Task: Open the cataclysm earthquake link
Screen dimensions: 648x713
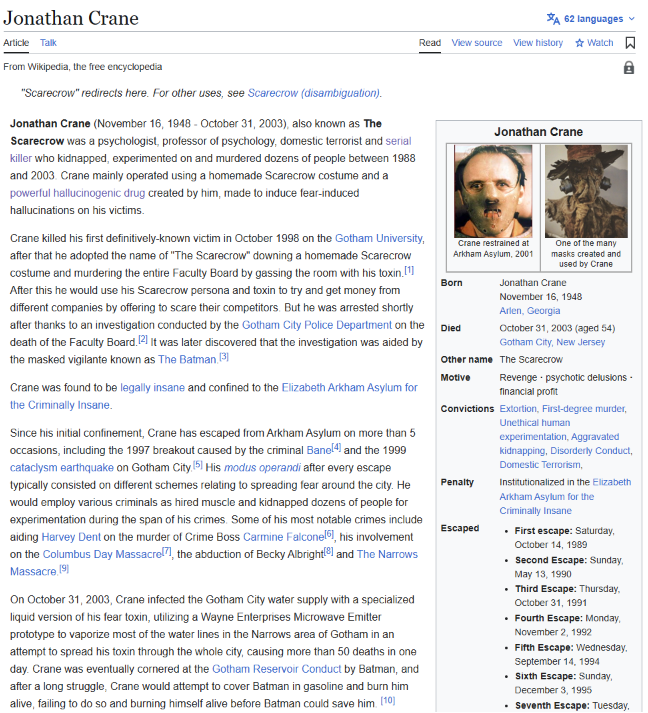Action: tap(62, 467)
